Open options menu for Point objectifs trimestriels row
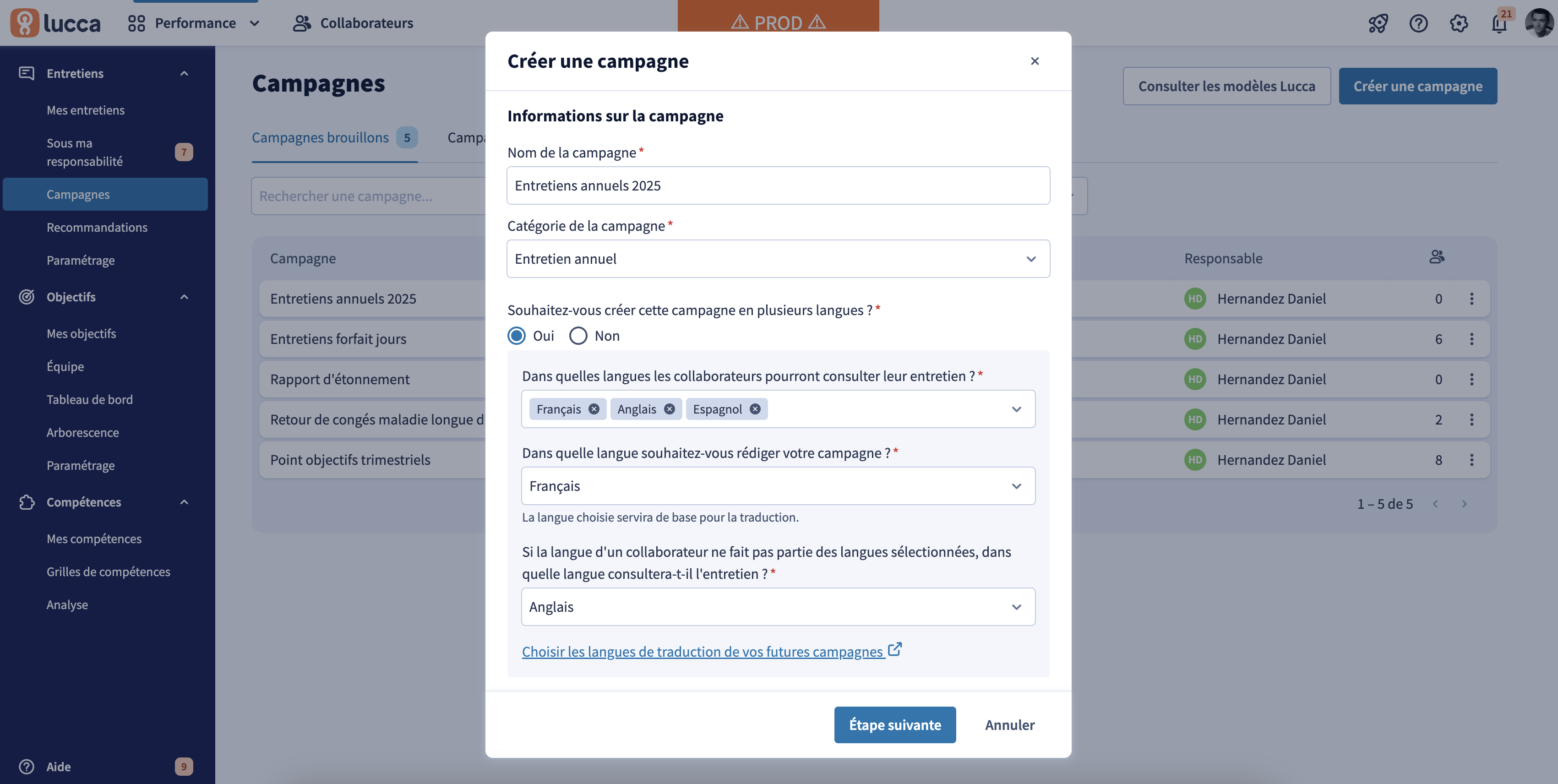The width and height of the screenshot is (1558, 784). 1471,460
